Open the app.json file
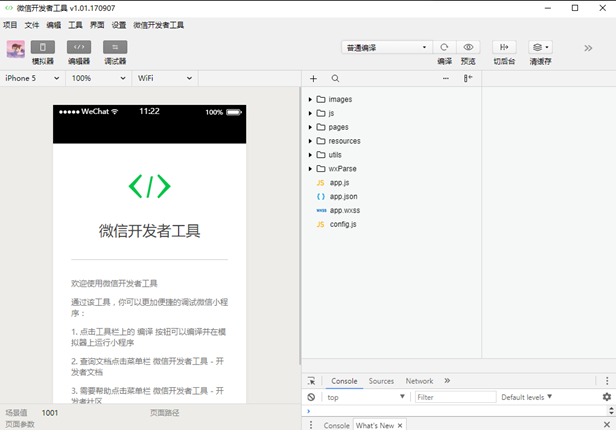 coord(343,196)
